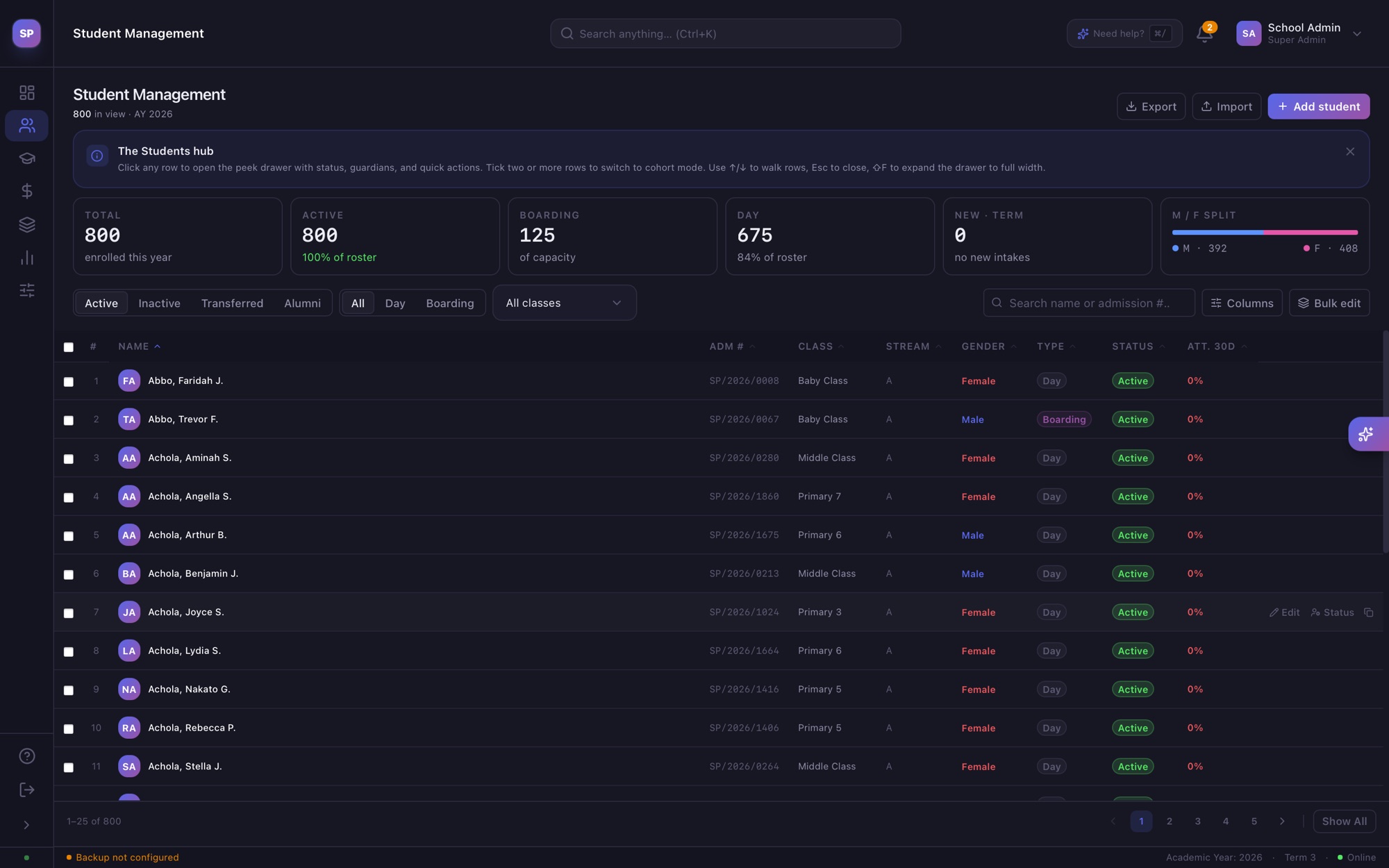Click the SA avatar in the header
Screen dimensions: 1389x868
pos(1248,33)
